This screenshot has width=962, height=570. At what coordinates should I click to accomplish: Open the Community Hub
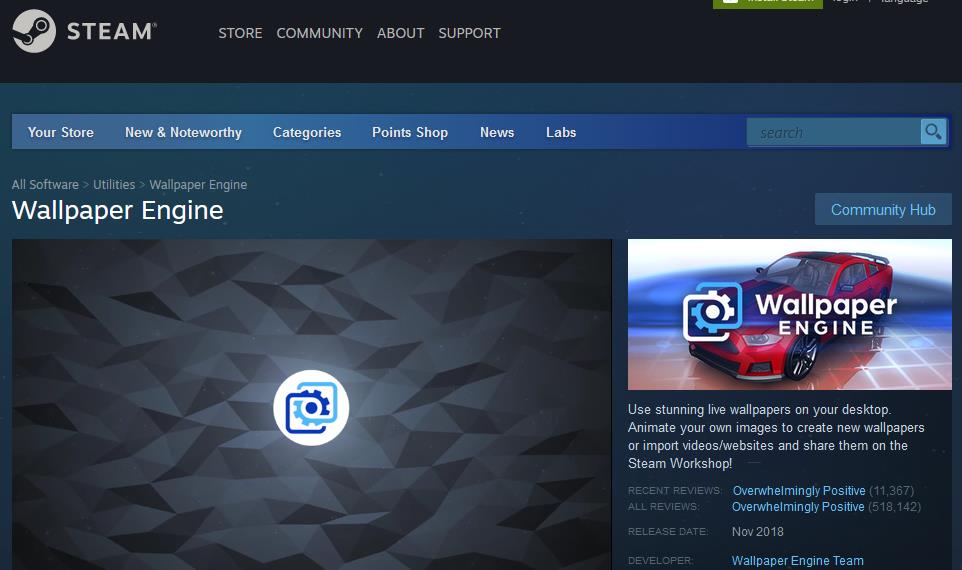click(x=883, y=209)
